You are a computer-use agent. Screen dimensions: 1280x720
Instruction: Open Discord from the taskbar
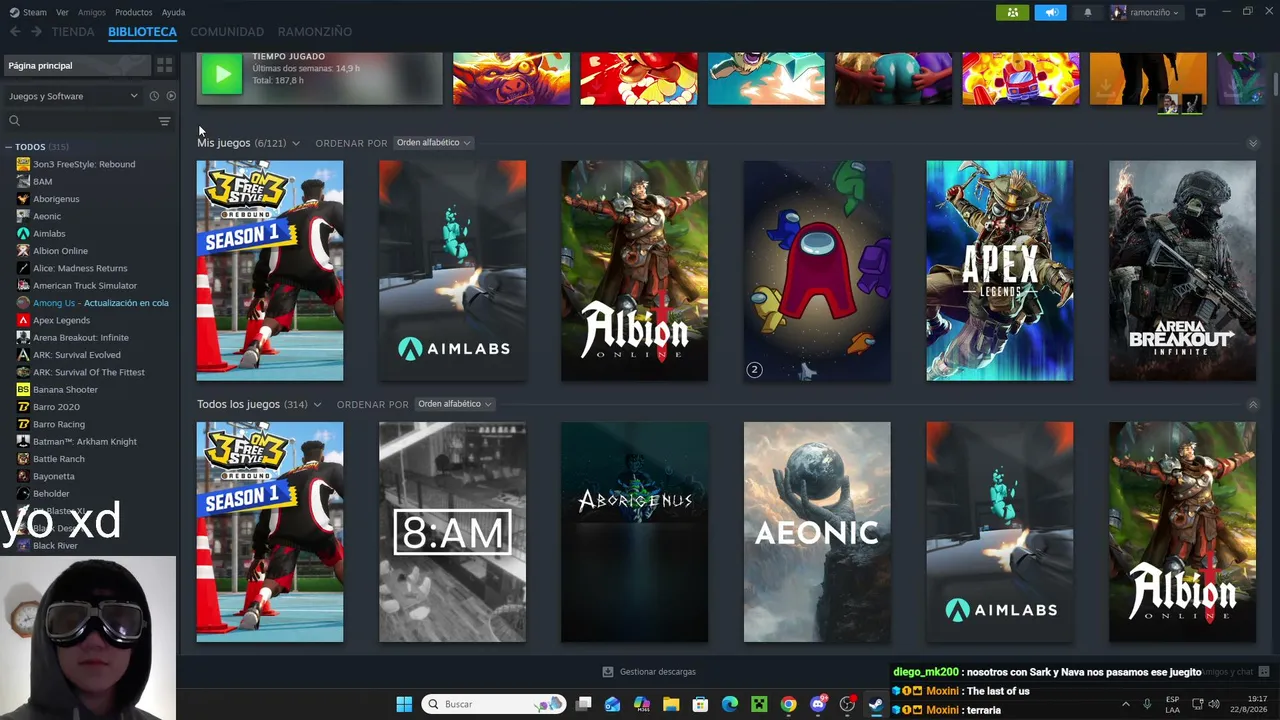pos(818,704)
